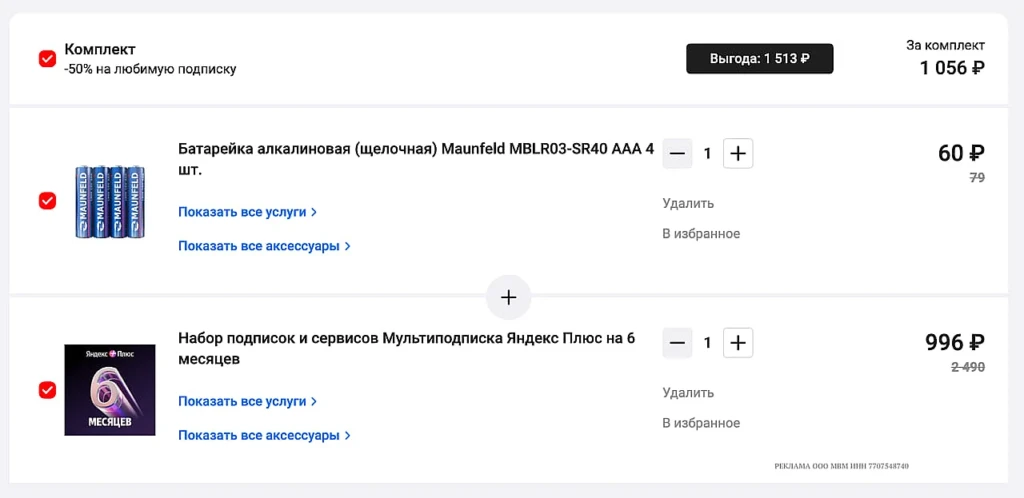Increase quantity of Maunfeld batteries
Screen dimensions: 1024x498
click(738, 154)
